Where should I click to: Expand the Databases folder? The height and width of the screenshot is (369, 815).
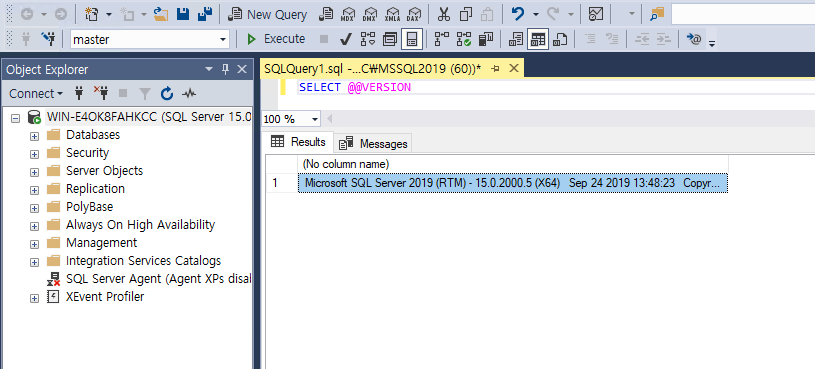[34, 136]
